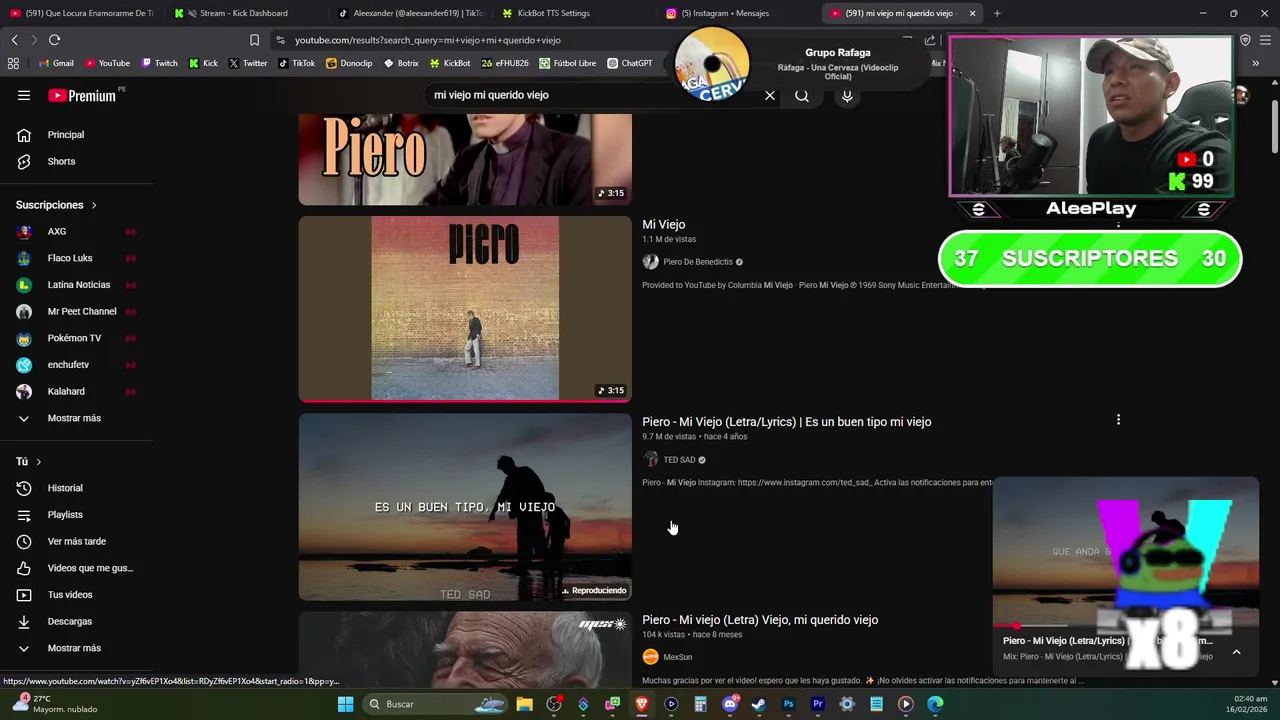Open Piero - Mi Viejo (Letra/Lyrics) title
1280x720 pixels.
click(x=787, y=422)
